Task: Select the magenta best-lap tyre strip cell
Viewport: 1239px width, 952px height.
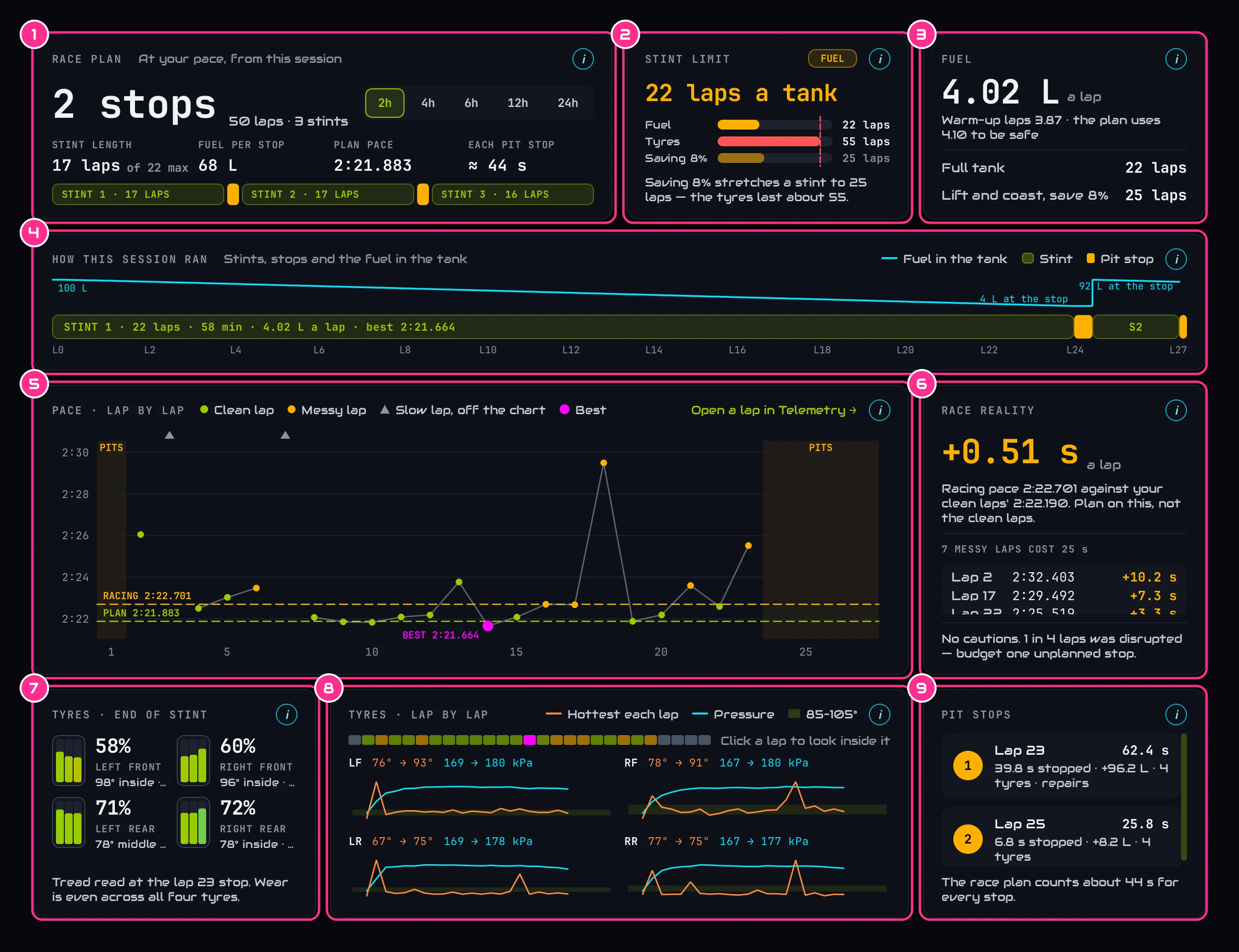Action: pos(529,740)
